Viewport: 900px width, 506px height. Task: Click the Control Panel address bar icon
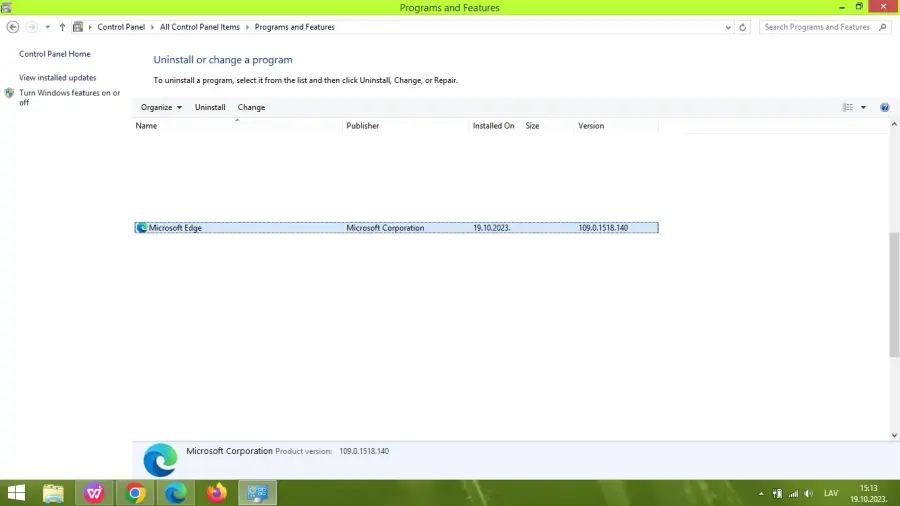pos(78,27)
